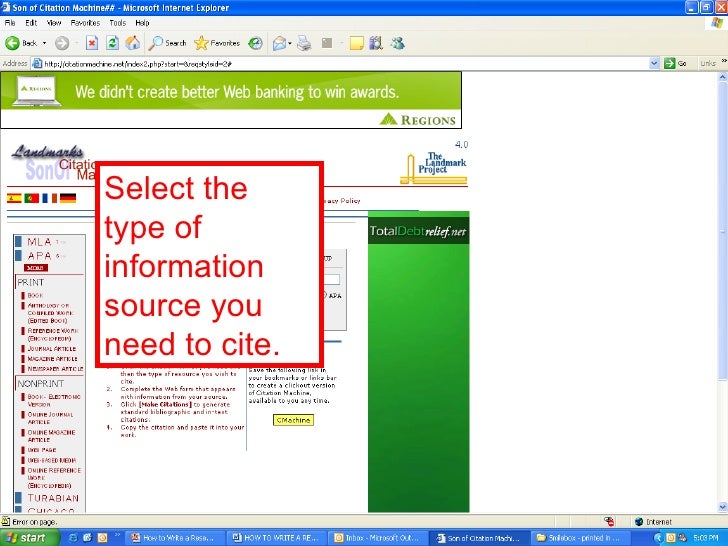
Task: Open the Tools menu
Action: [117, 23]
